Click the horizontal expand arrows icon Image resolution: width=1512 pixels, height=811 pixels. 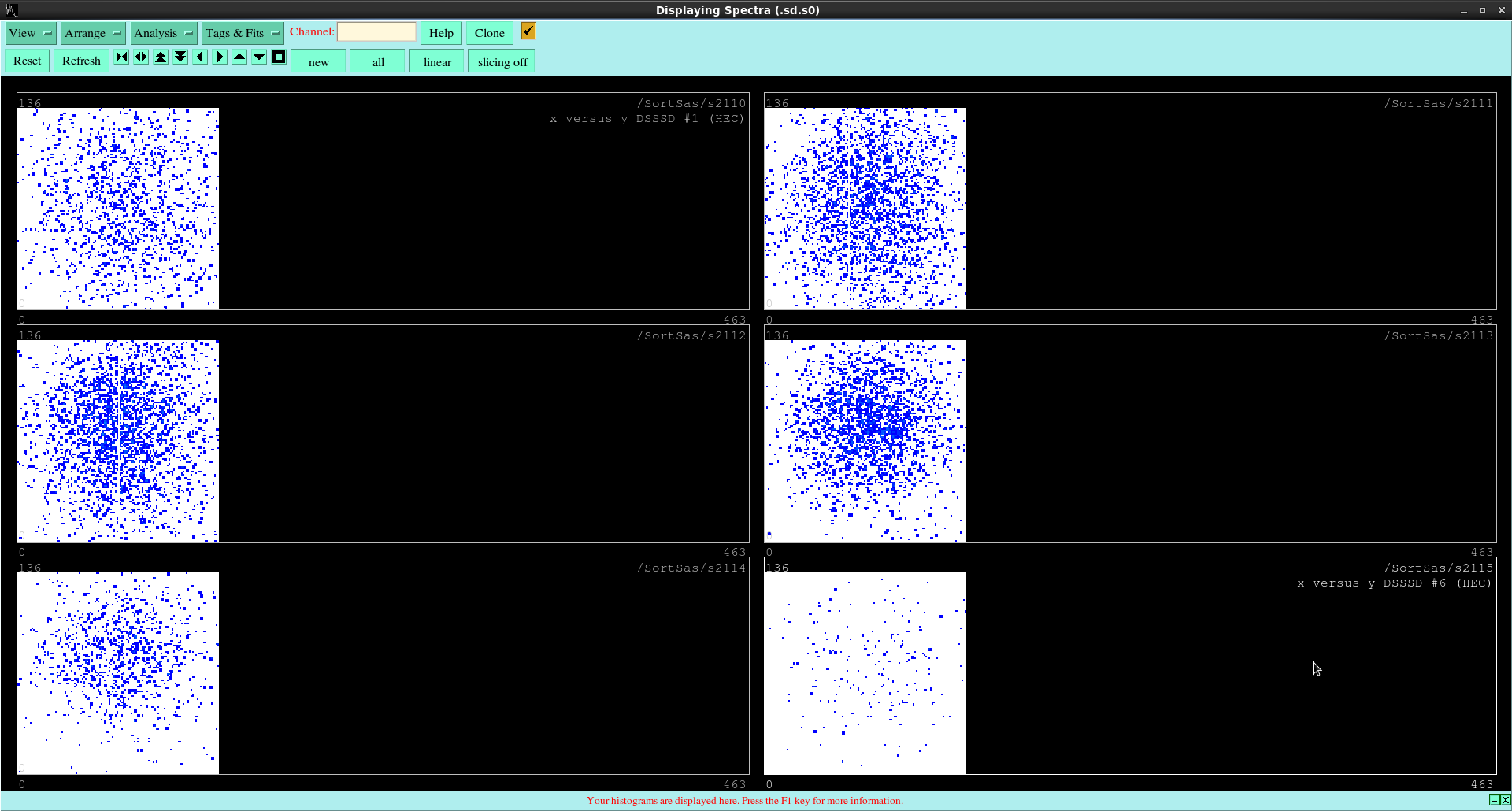click(x=141, y=57)
